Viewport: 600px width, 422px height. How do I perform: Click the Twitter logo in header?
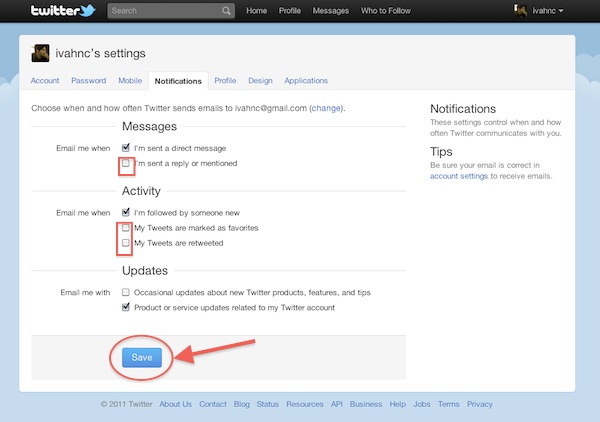63,10
